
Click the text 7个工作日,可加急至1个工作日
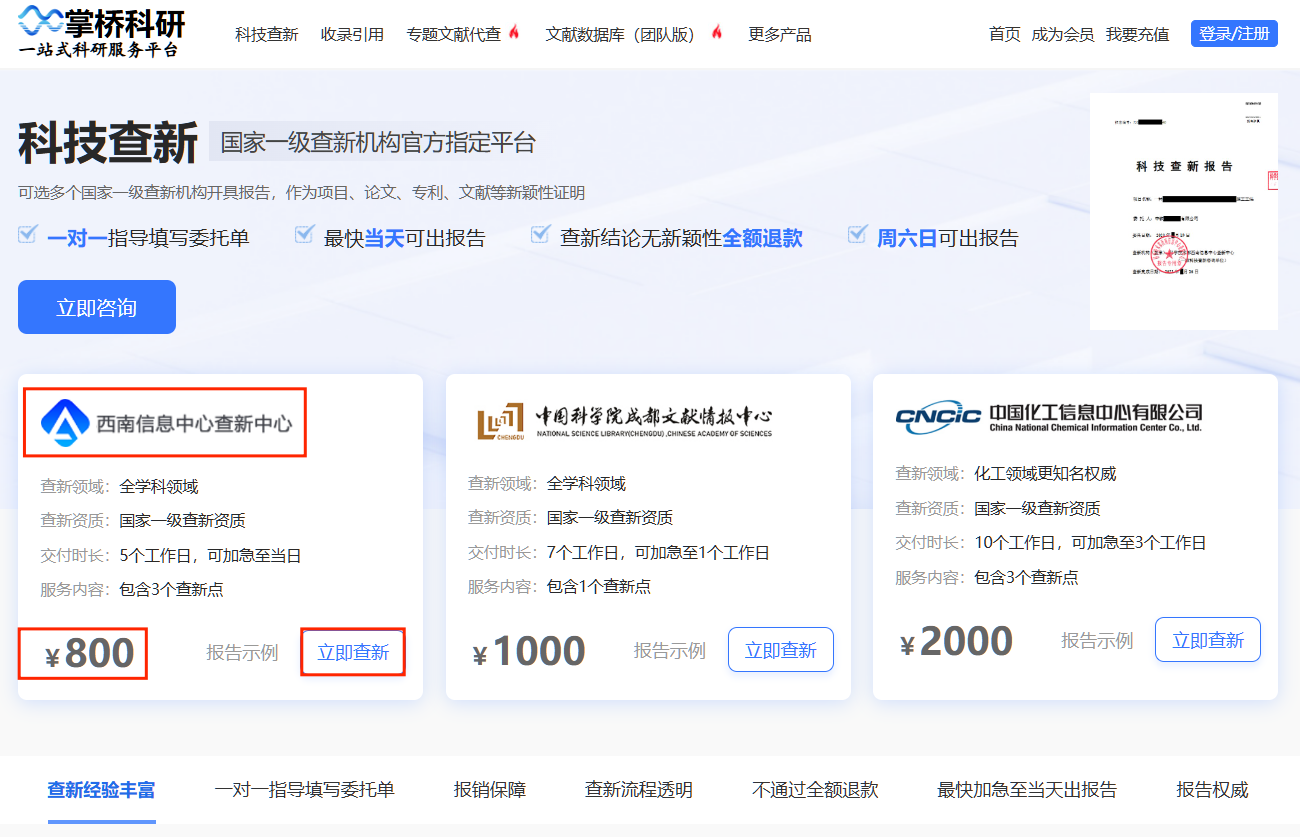pos(659,552)
